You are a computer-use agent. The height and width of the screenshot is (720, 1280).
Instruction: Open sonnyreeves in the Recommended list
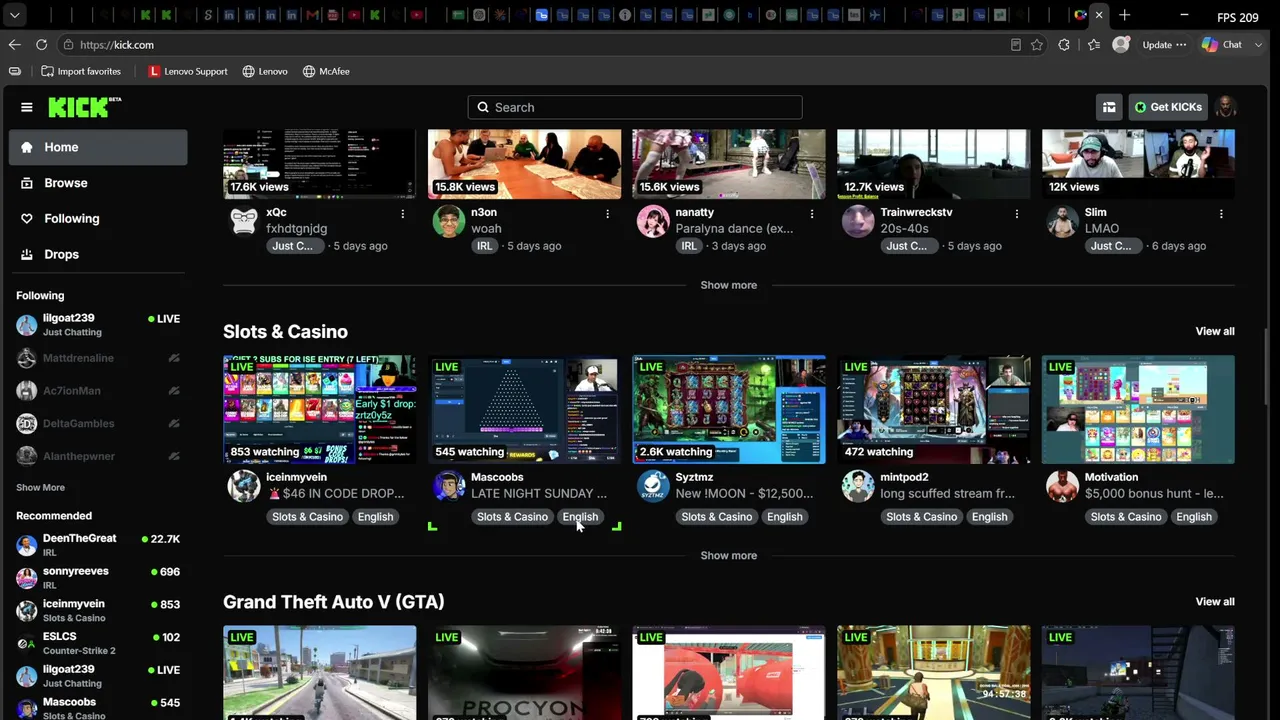98,578
